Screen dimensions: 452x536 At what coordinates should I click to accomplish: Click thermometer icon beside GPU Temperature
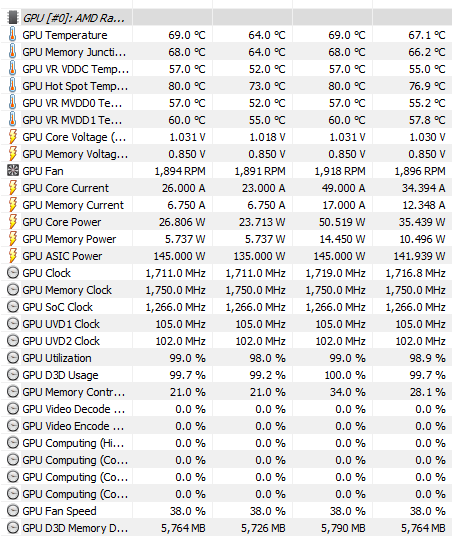click(13, 35)
